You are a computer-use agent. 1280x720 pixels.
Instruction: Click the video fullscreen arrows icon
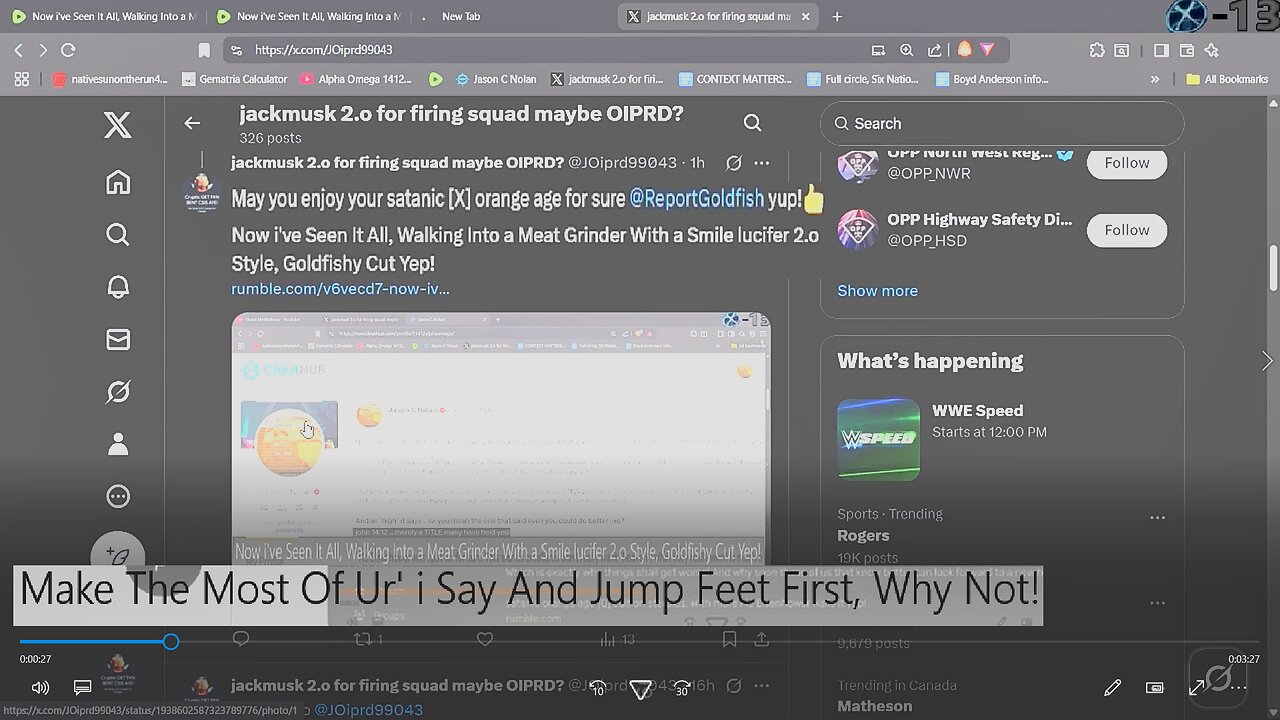[1197, 688]
